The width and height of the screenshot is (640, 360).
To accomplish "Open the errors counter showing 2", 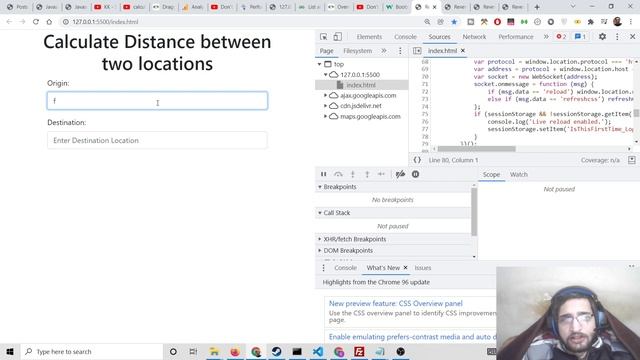I will click(561, 37).
